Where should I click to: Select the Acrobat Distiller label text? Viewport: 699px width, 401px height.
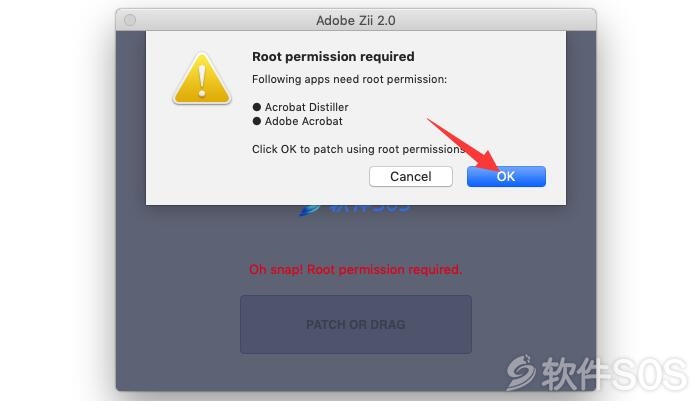pyautogui.click(x=306, y=107)
